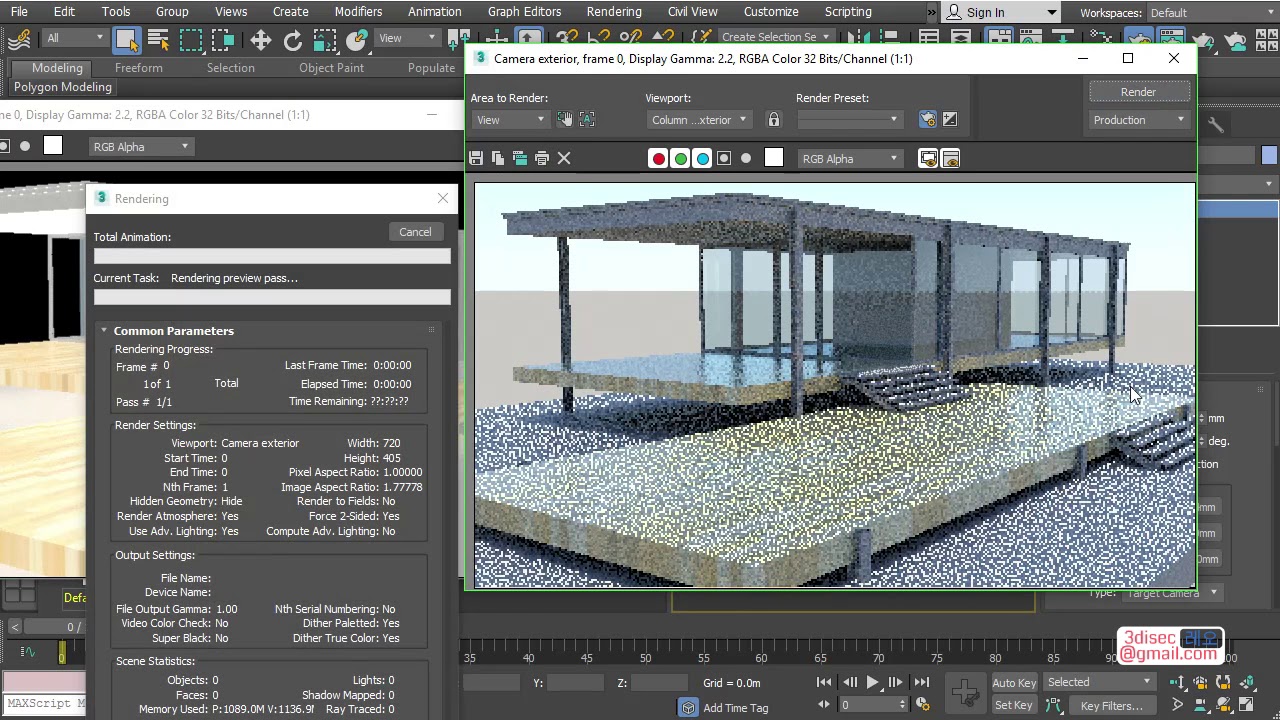
Task: Toggle UI display icon beside overlay
Action: tap(950, 158)
